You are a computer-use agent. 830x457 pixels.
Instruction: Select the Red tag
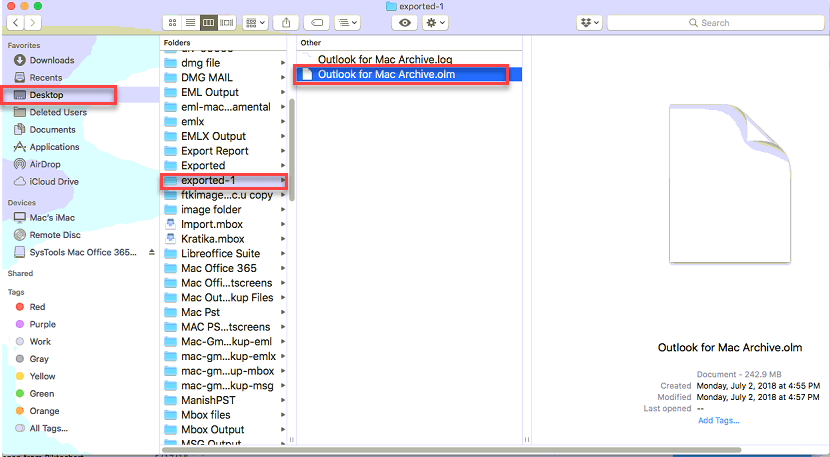coord(37,307)
